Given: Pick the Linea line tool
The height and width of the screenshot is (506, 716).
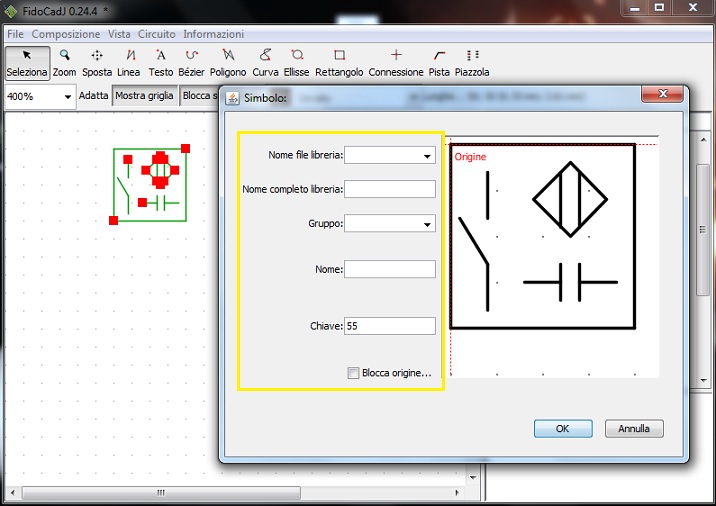Looking at the screenshot, I should click(129, 62).
